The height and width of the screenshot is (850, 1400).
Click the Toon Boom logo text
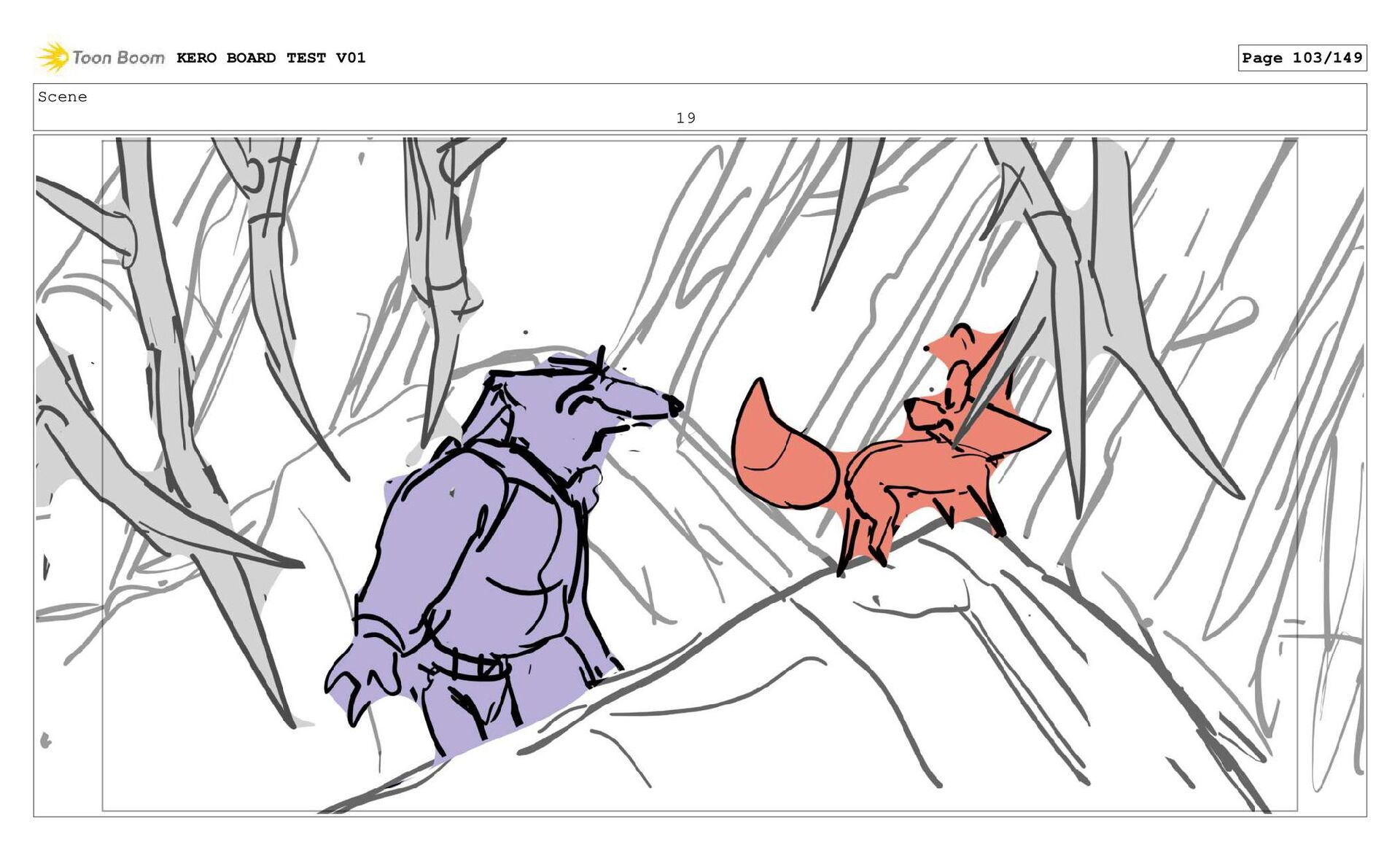click(x=118, y=58)
